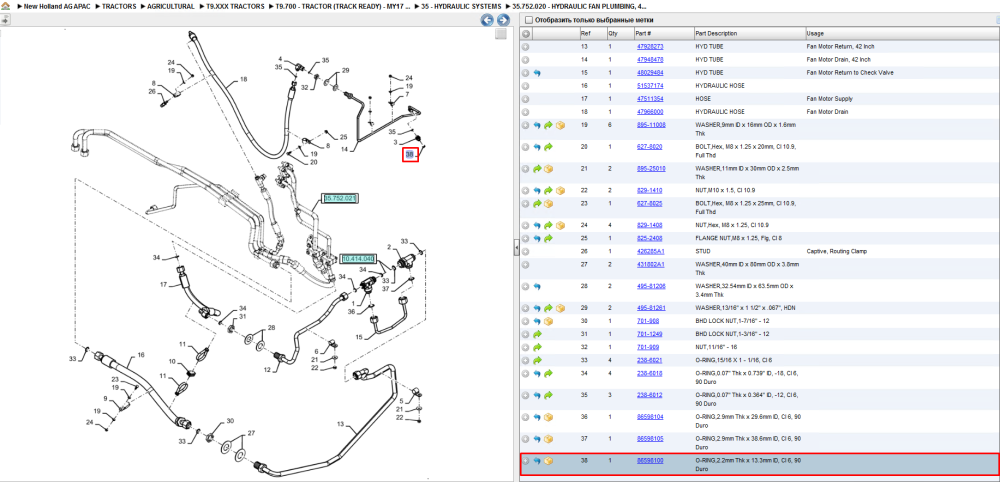The image size is (1000, 482).
Task: Select 'Fan Motor Supply' usage text
Action: click(x=830, y=99)
